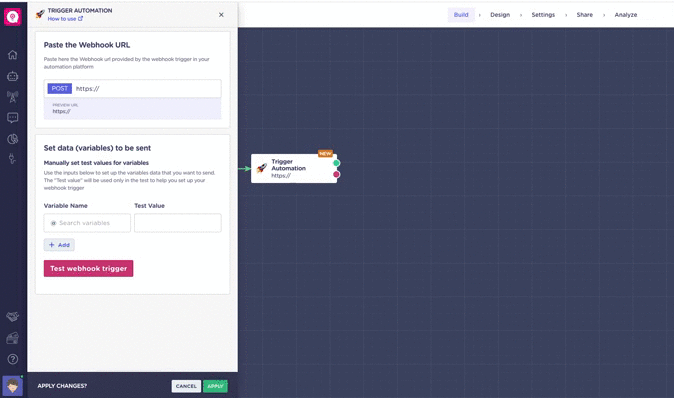
Task: Open the help question mark icon
Action: tap(12, 359)
